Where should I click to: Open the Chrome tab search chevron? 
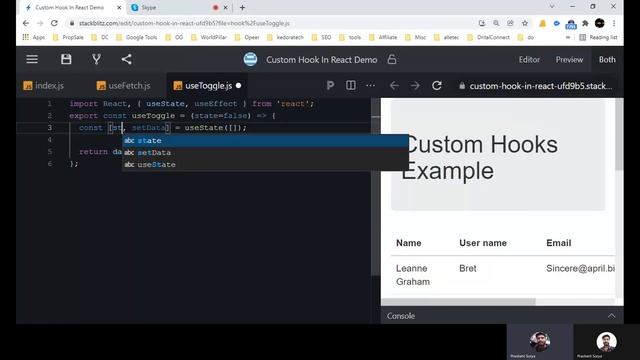(552, 7)
